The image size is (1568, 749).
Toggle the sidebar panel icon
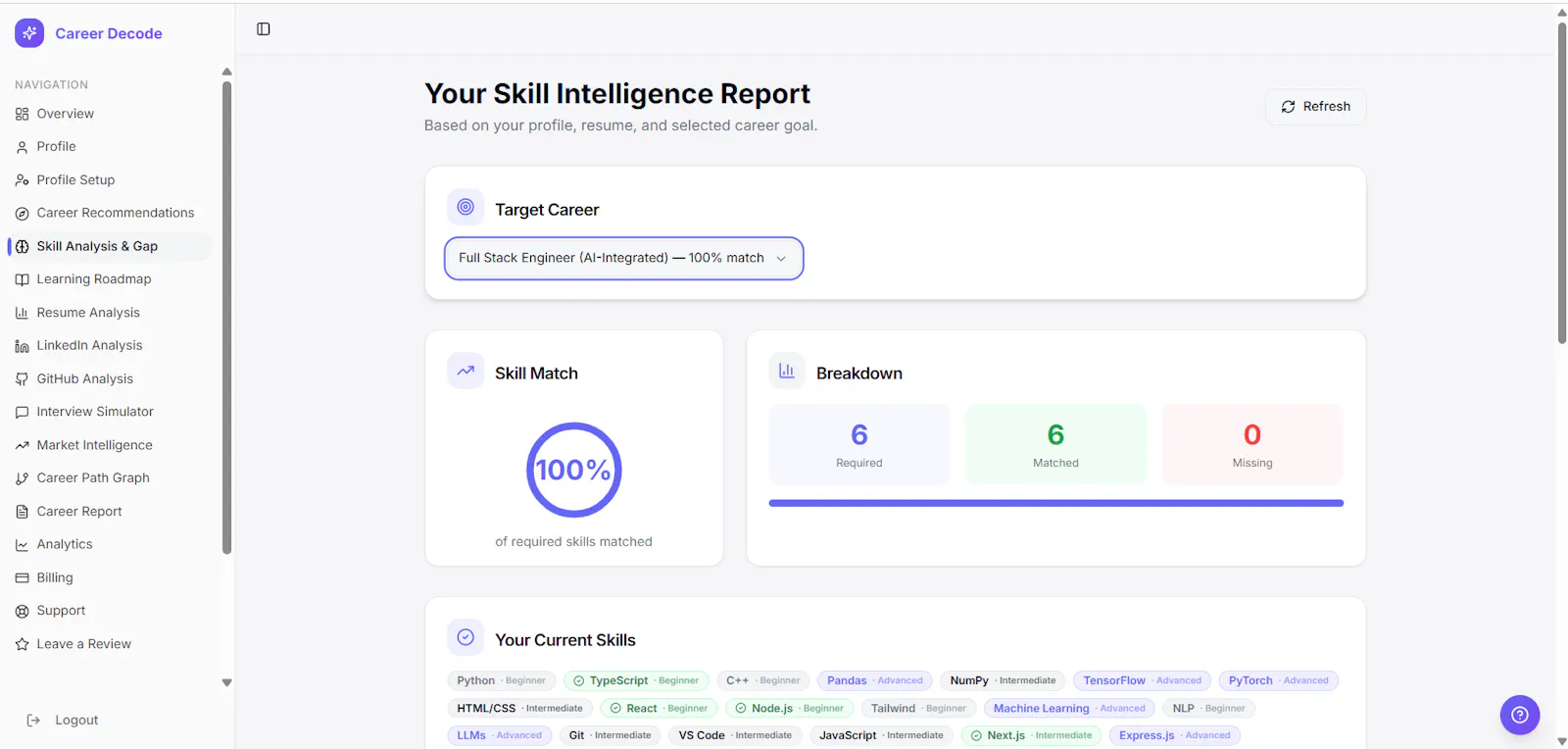point(264,29)
